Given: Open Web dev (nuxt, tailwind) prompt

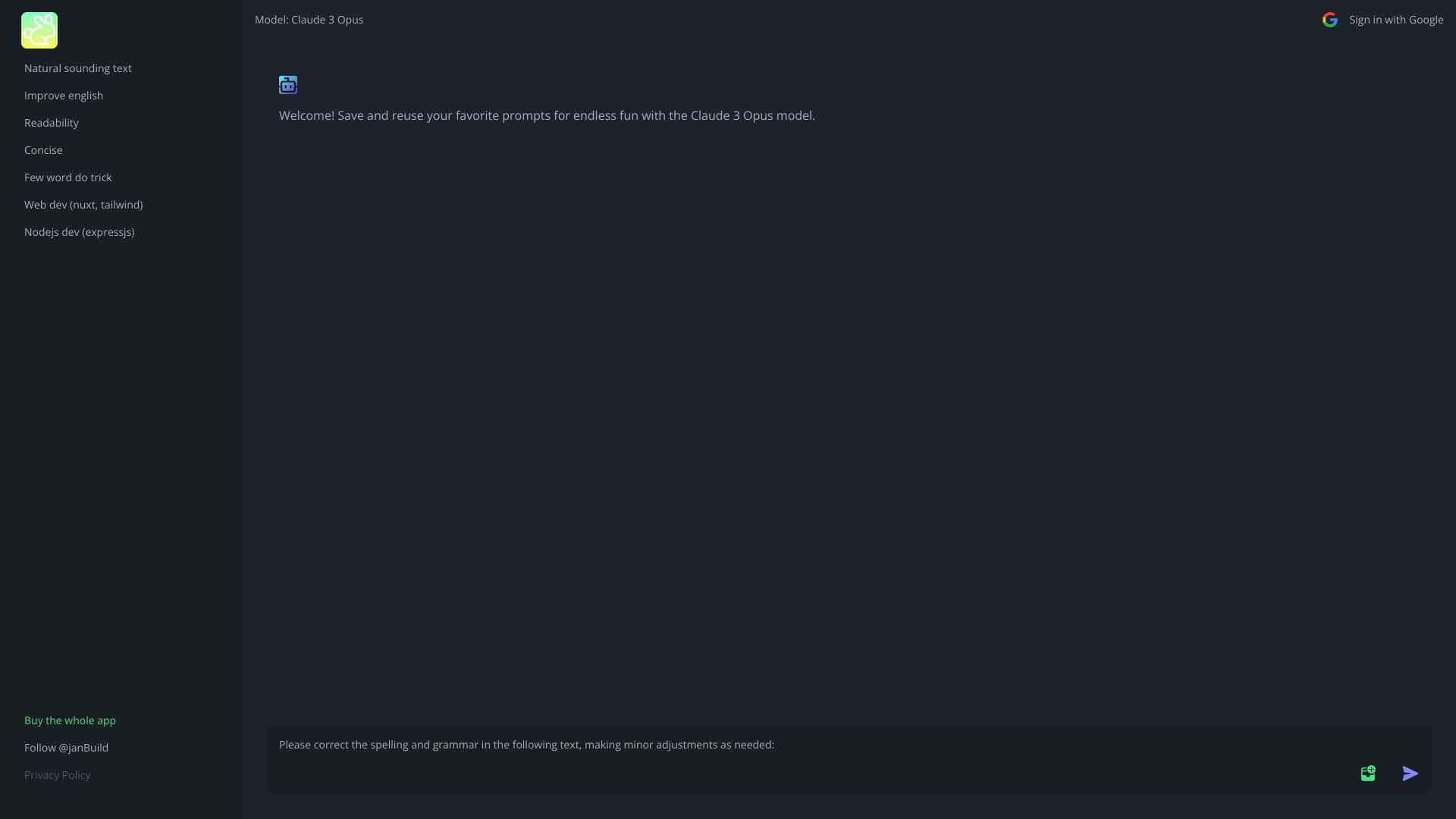Looking at the screenshot, I should pyautogui.click(x=83, y=205).
